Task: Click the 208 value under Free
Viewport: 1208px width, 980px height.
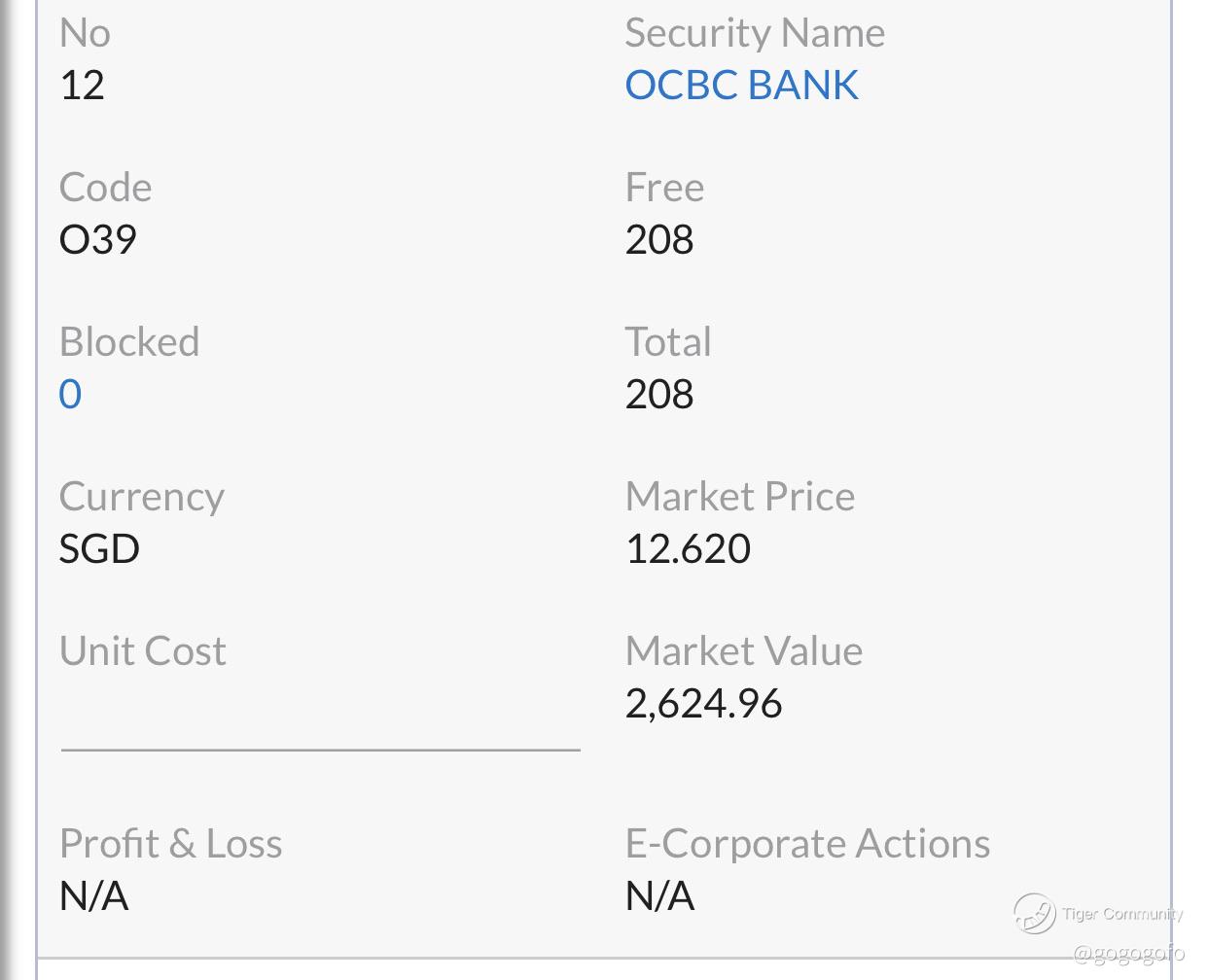Action: pyautogui.click(x=659, y=240)
